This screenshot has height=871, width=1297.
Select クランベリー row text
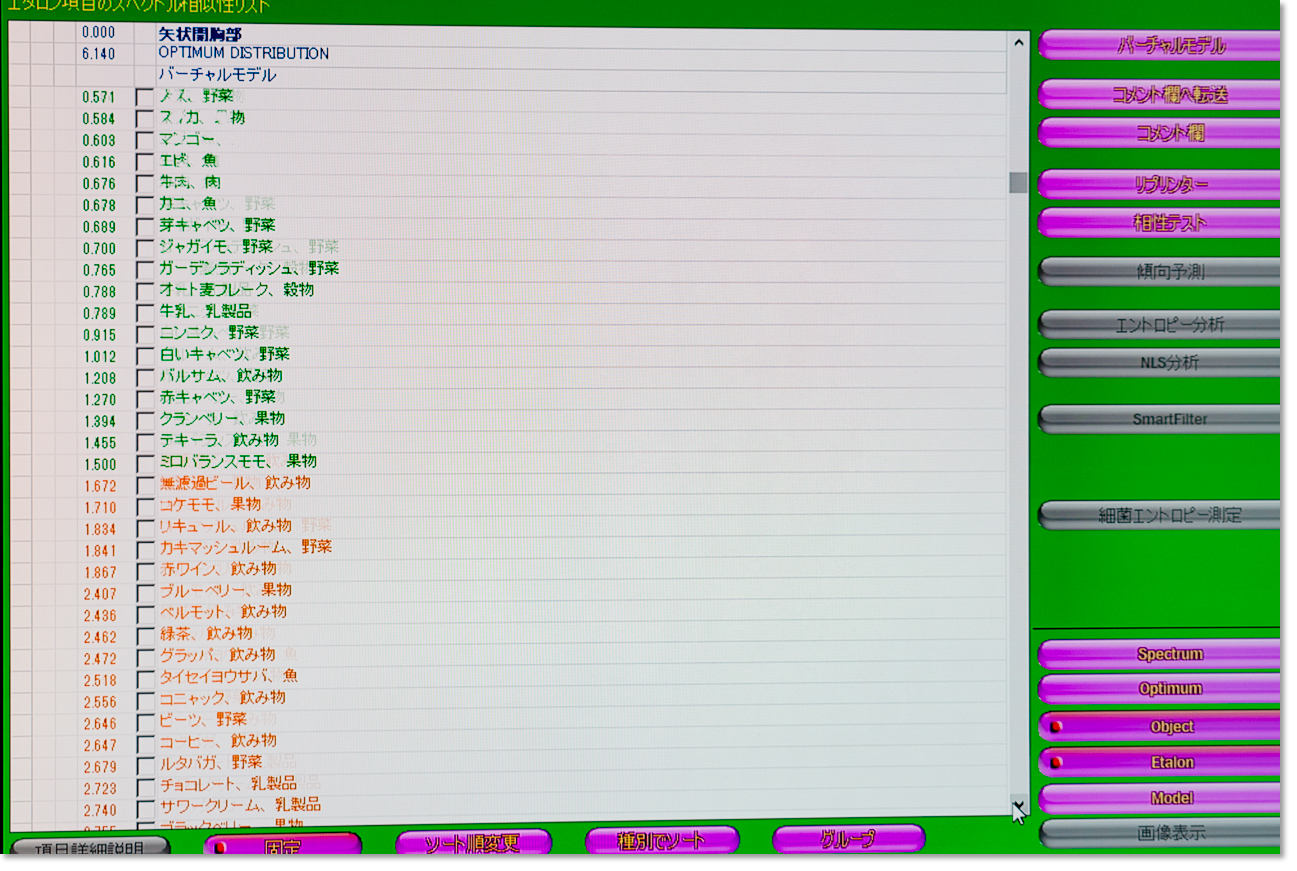click(223, 419)
